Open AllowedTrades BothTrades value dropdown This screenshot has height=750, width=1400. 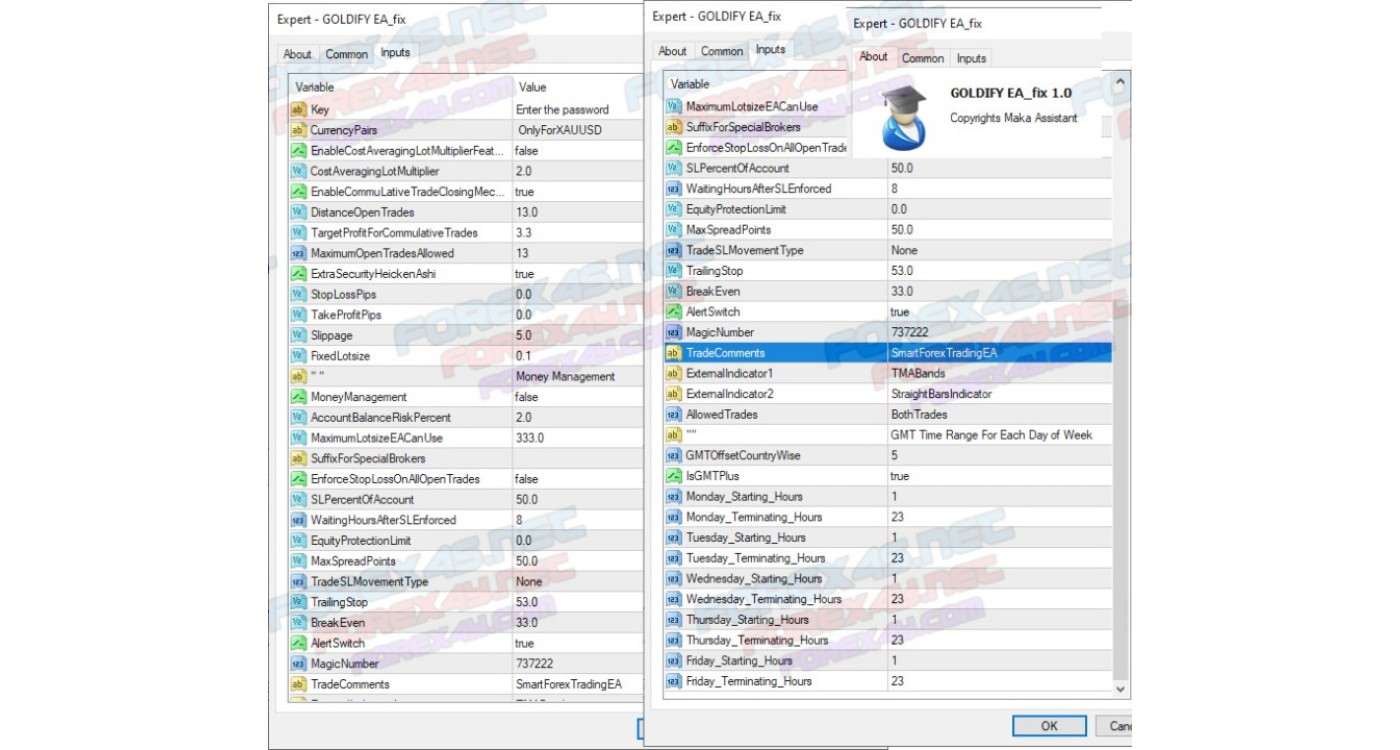point(998,414)
